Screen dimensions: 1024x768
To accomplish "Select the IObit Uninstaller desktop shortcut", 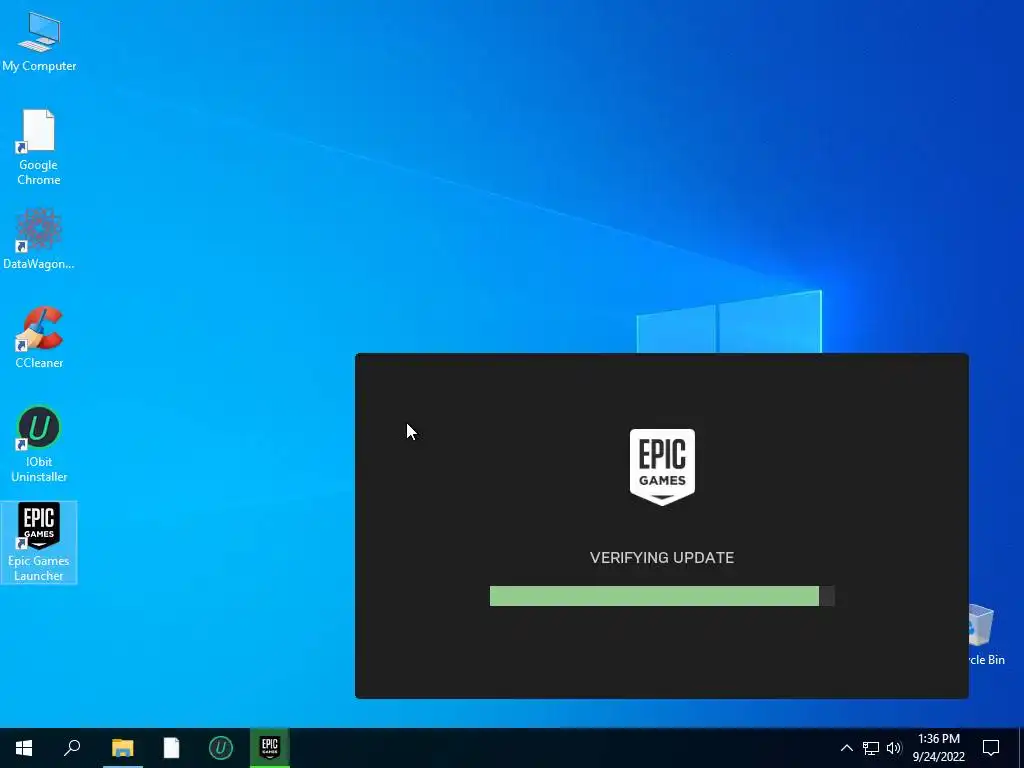I will point(39,445).
